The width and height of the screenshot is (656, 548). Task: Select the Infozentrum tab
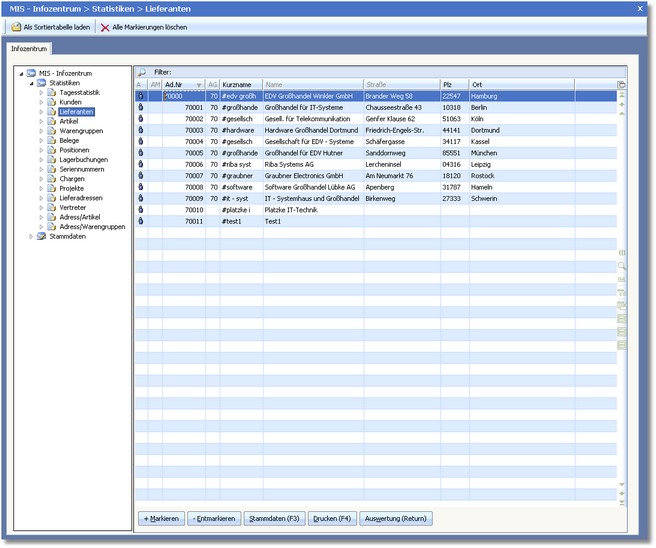click(x=30, y=48)
